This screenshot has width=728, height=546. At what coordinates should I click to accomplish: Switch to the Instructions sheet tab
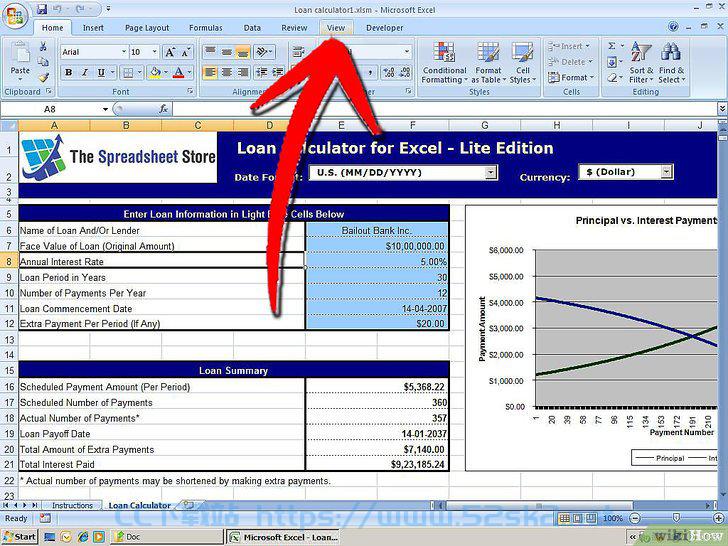pos(72,505)
